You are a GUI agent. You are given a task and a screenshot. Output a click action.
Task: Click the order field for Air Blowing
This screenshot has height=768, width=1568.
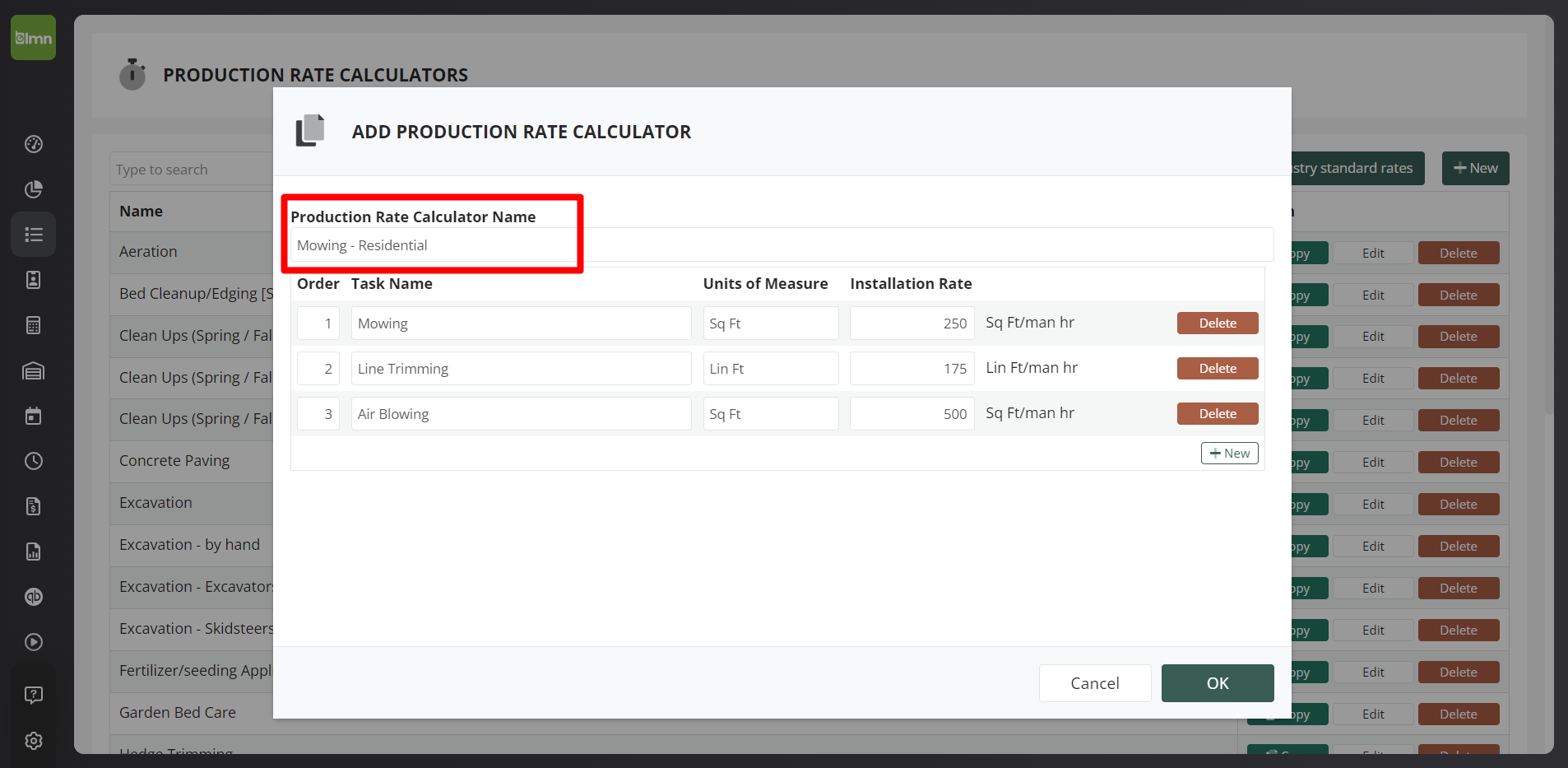(318, 414)
